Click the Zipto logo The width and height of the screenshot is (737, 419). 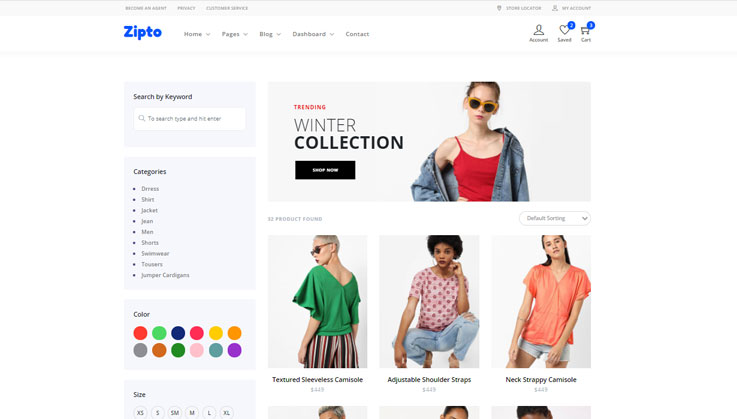tap(142, 32)
